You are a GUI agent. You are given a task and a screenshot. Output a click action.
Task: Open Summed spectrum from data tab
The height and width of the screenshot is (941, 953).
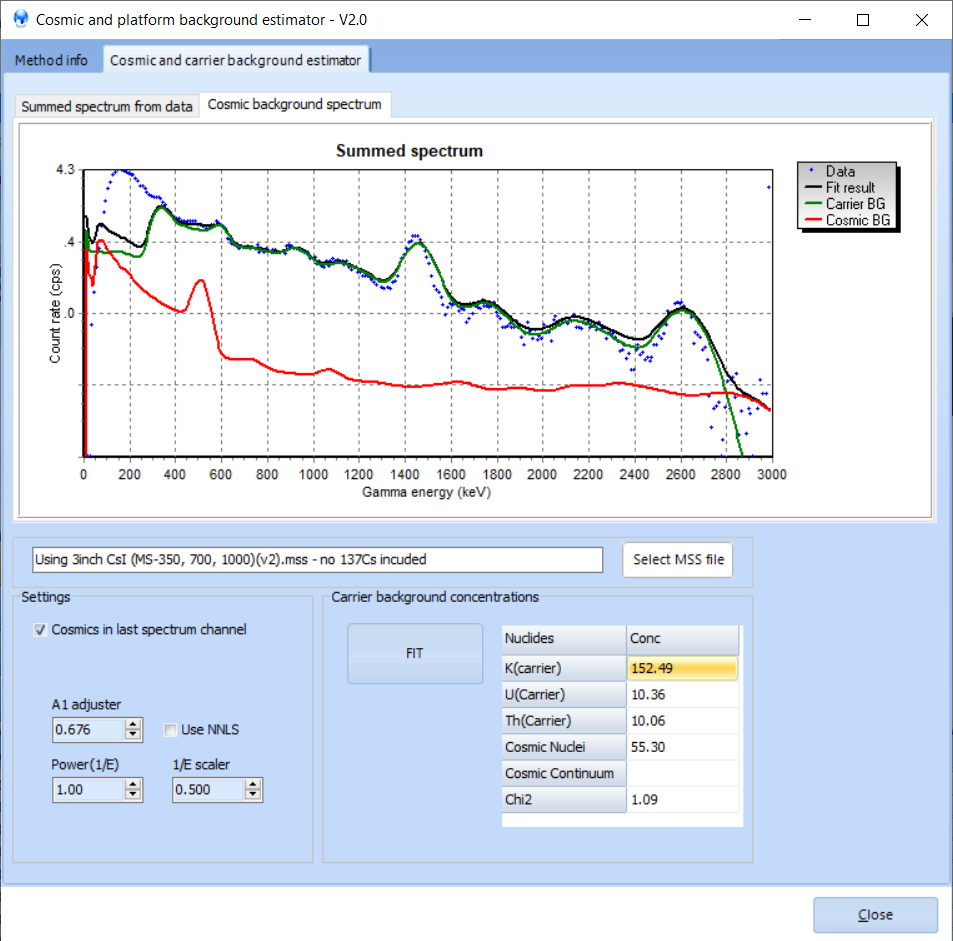pos(107,106)
